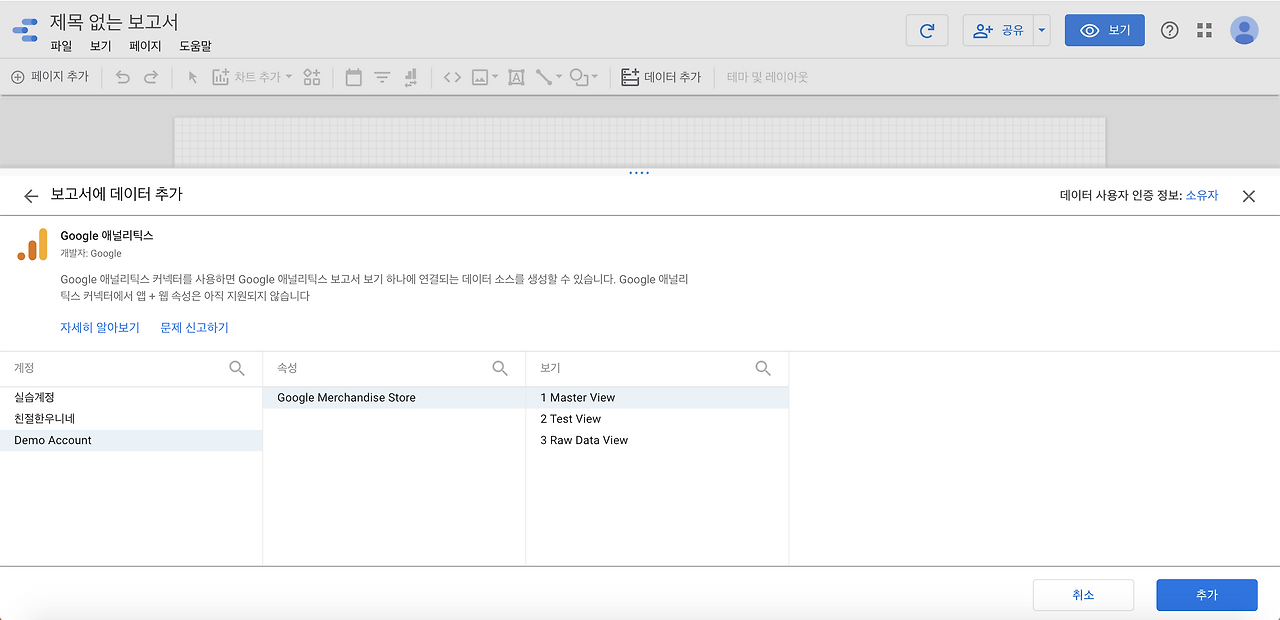Open the 차트 추가 dropdown
The image size is (1280, 620).
coord(252,77)
